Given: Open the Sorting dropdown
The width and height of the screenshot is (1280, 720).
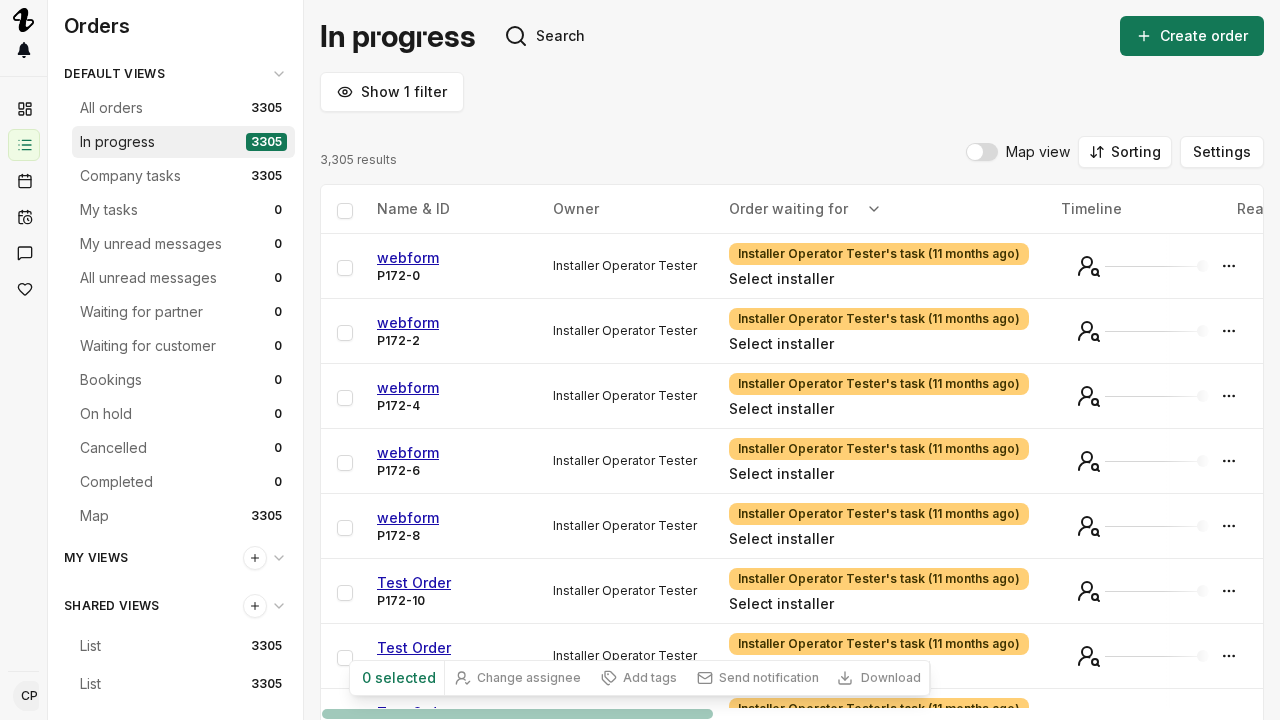Looking at the screenshot, I should coord(1125,152).
